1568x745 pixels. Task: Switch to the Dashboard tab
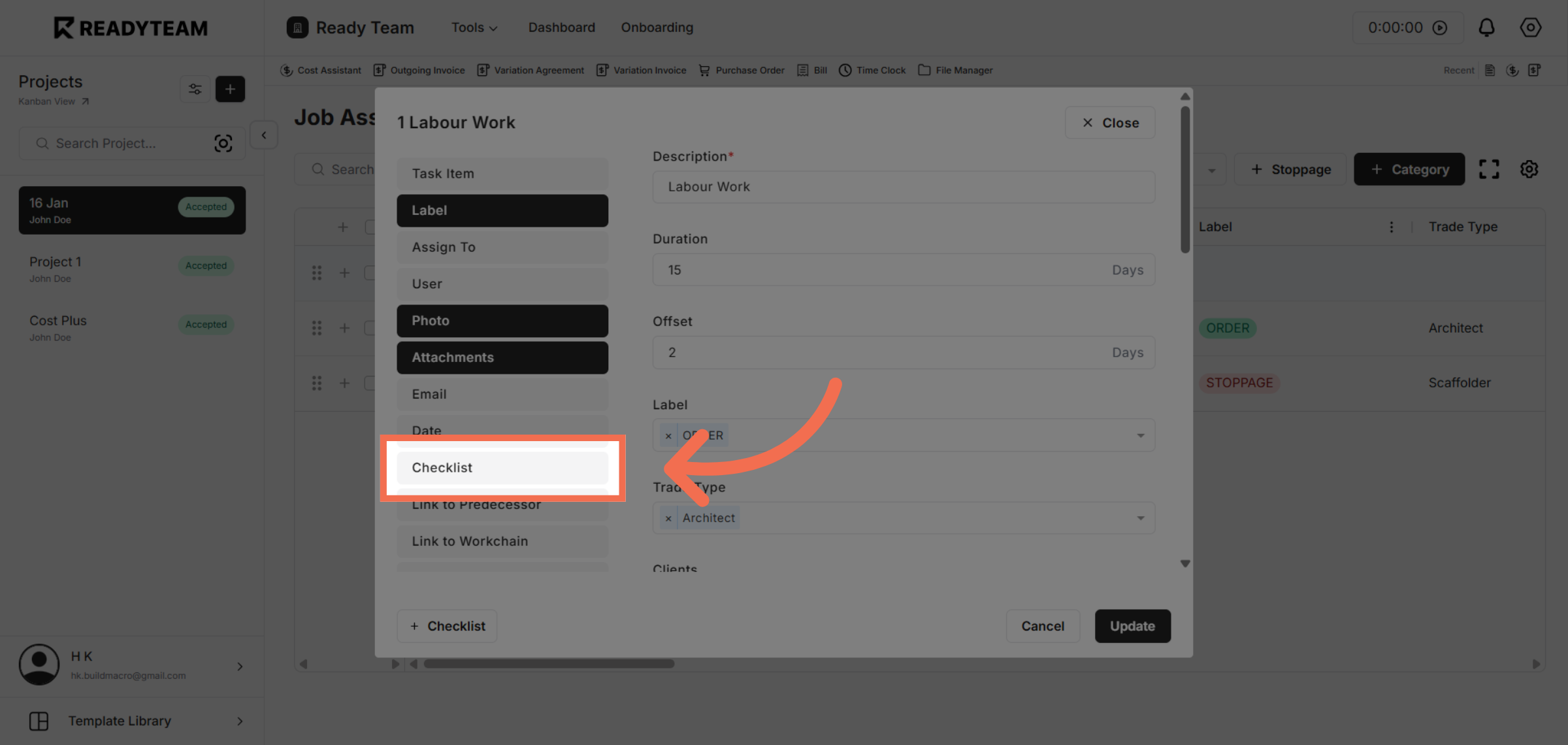tap(561, 27)
